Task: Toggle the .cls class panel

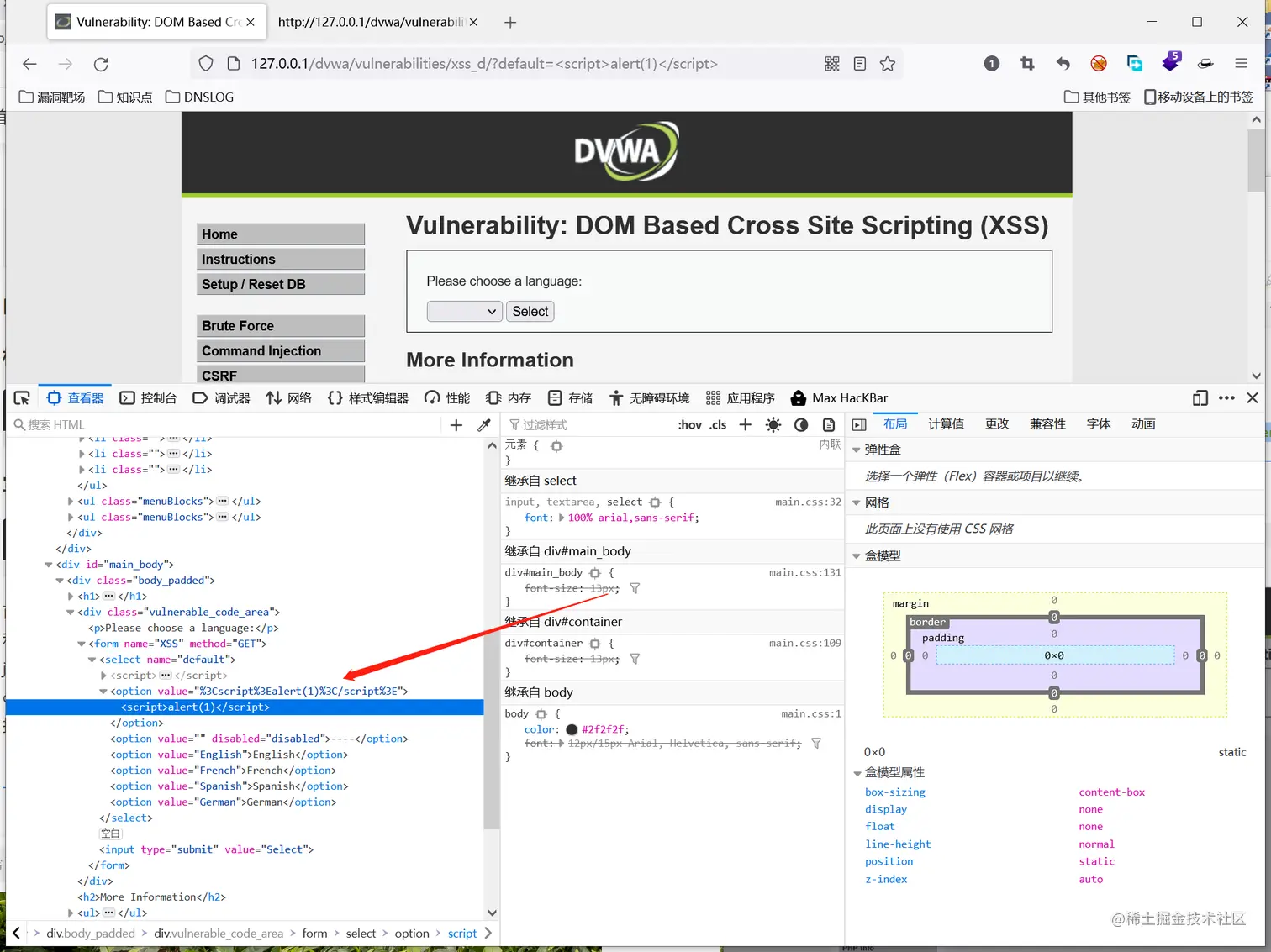Action: (718, 425)
